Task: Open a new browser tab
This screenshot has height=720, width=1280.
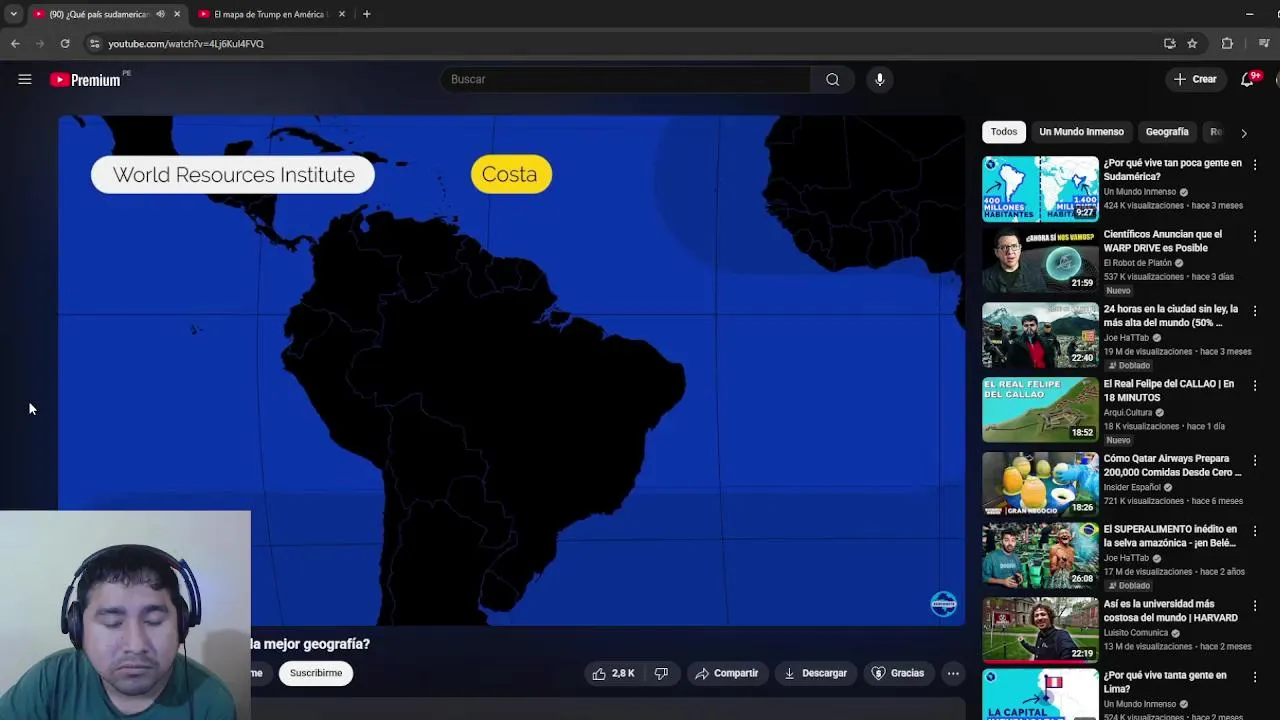Action: pyautogui.click(x=367, y=14)
